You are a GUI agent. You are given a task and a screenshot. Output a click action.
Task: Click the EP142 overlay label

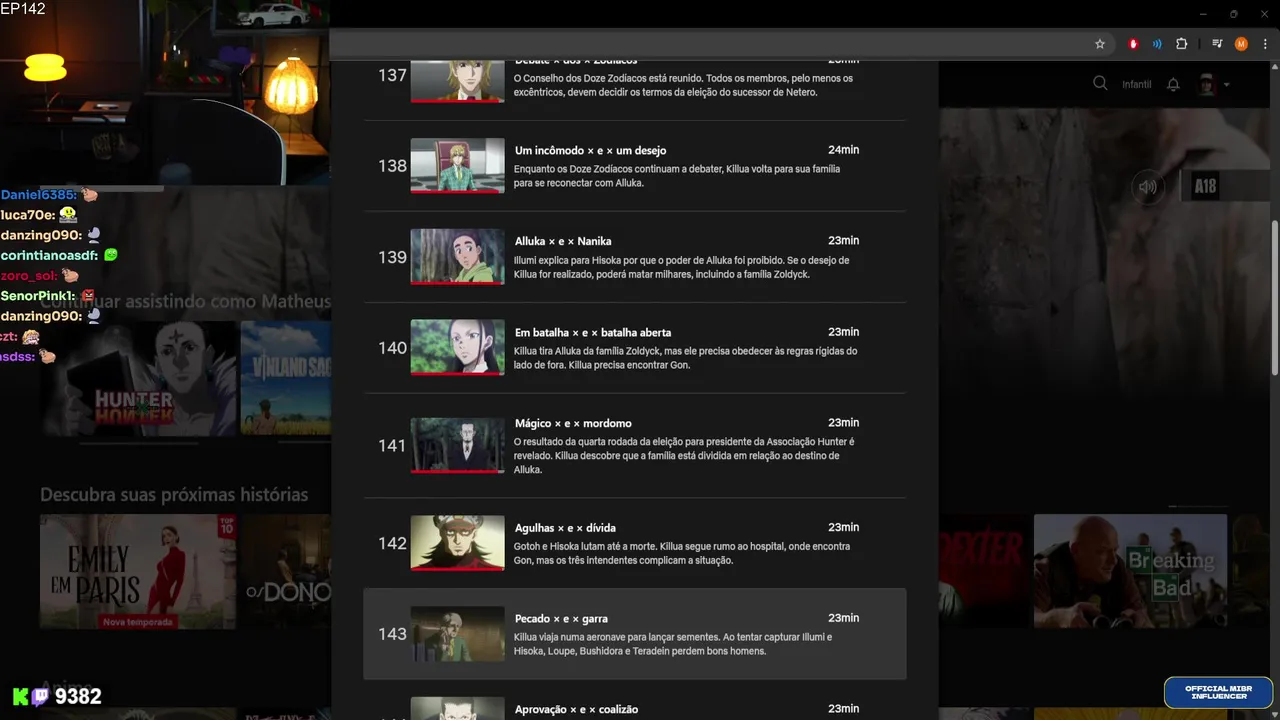click(22, 9)
